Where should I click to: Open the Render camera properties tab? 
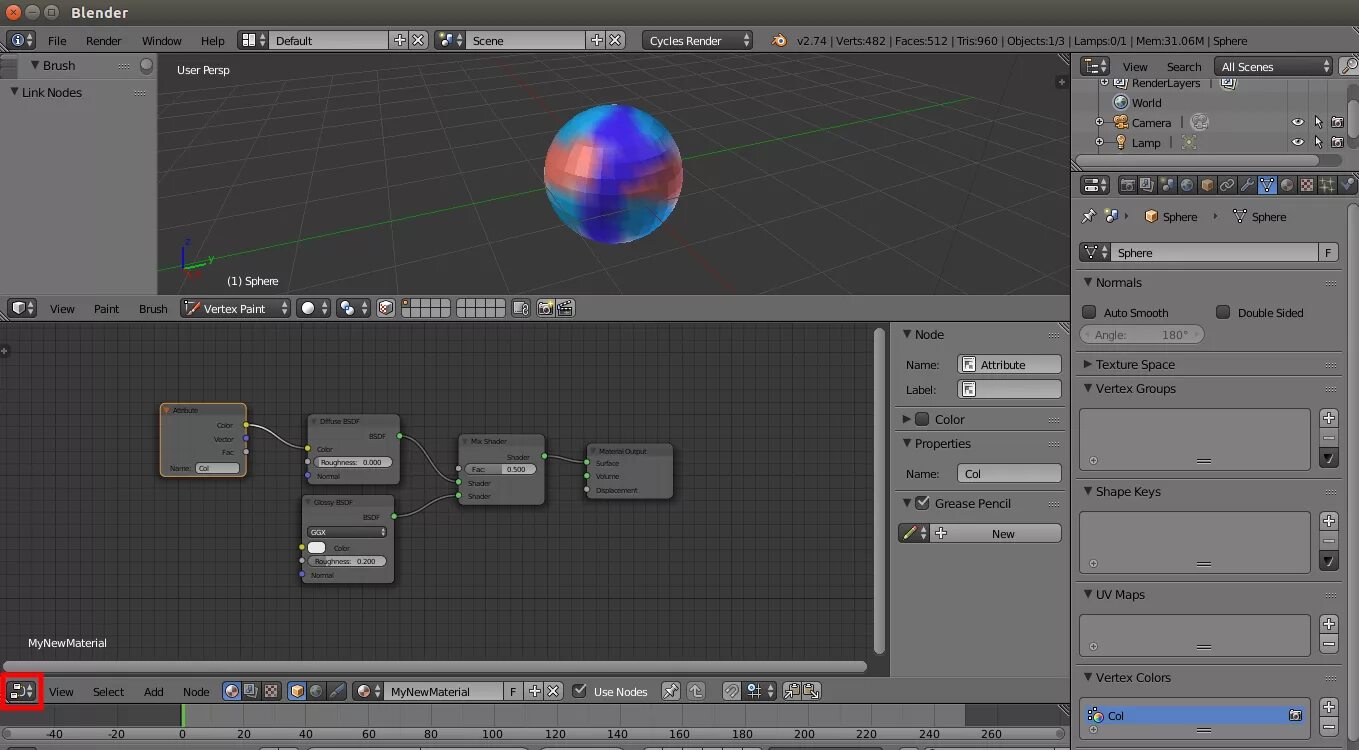click(x=1127, y=185)
